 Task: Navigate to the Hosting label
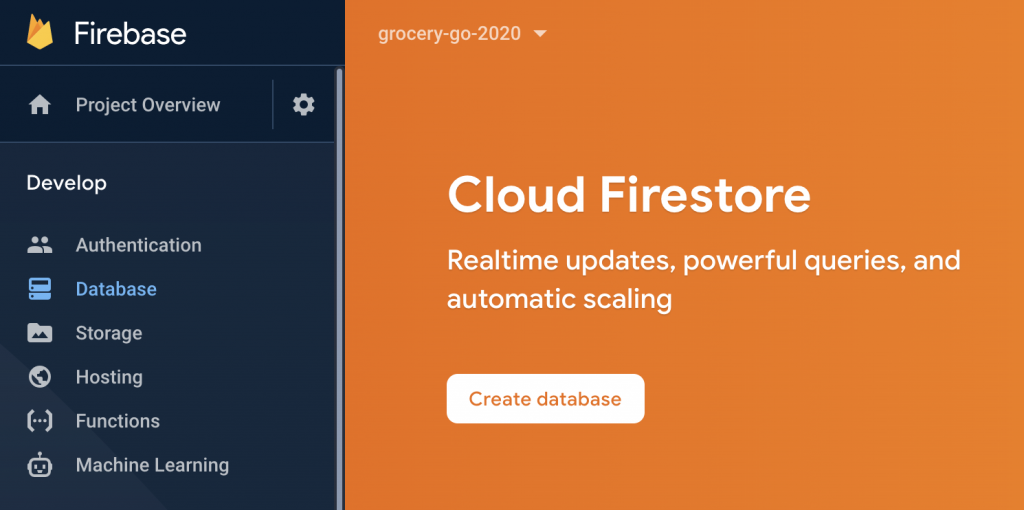109,377
